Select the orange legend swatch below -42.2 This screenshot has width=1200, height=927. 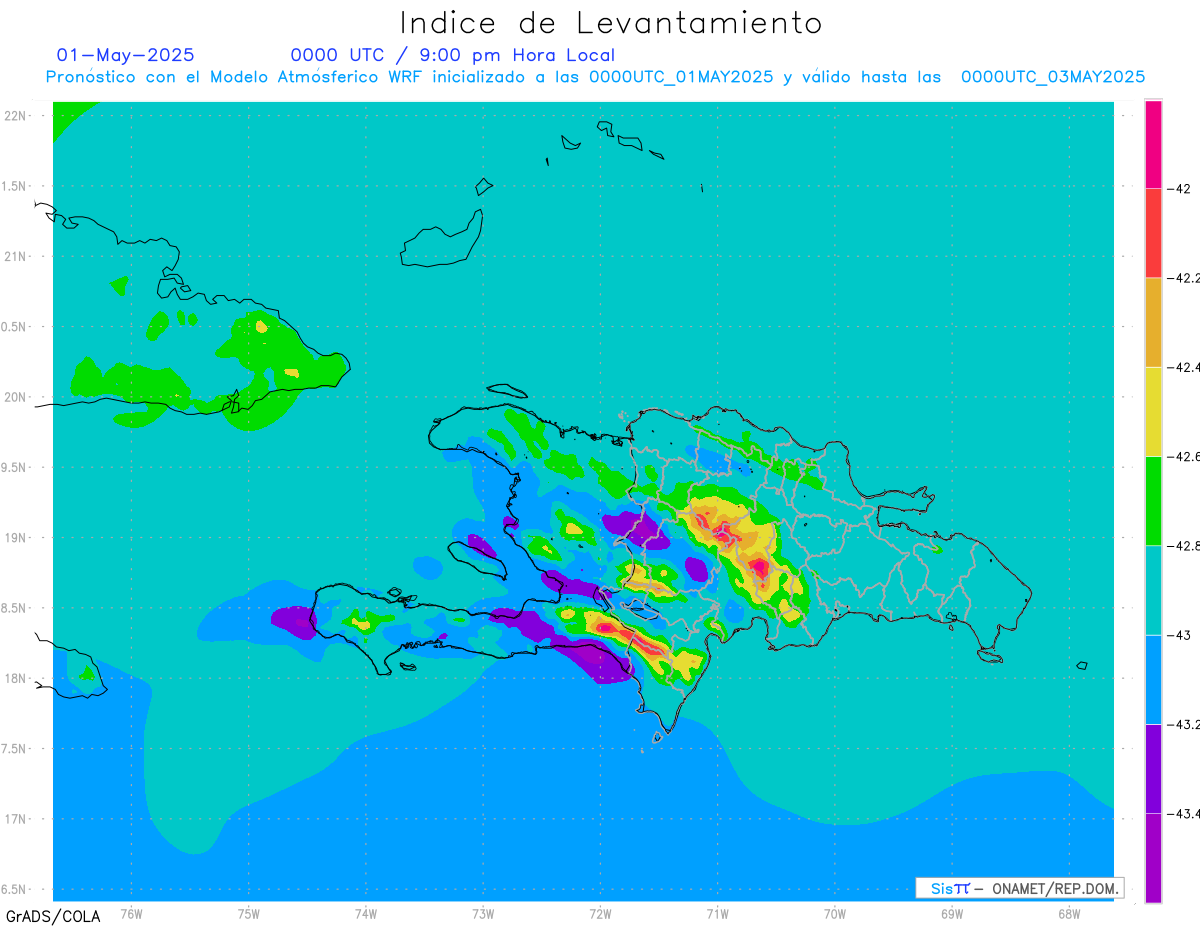tap(1153, 322)
